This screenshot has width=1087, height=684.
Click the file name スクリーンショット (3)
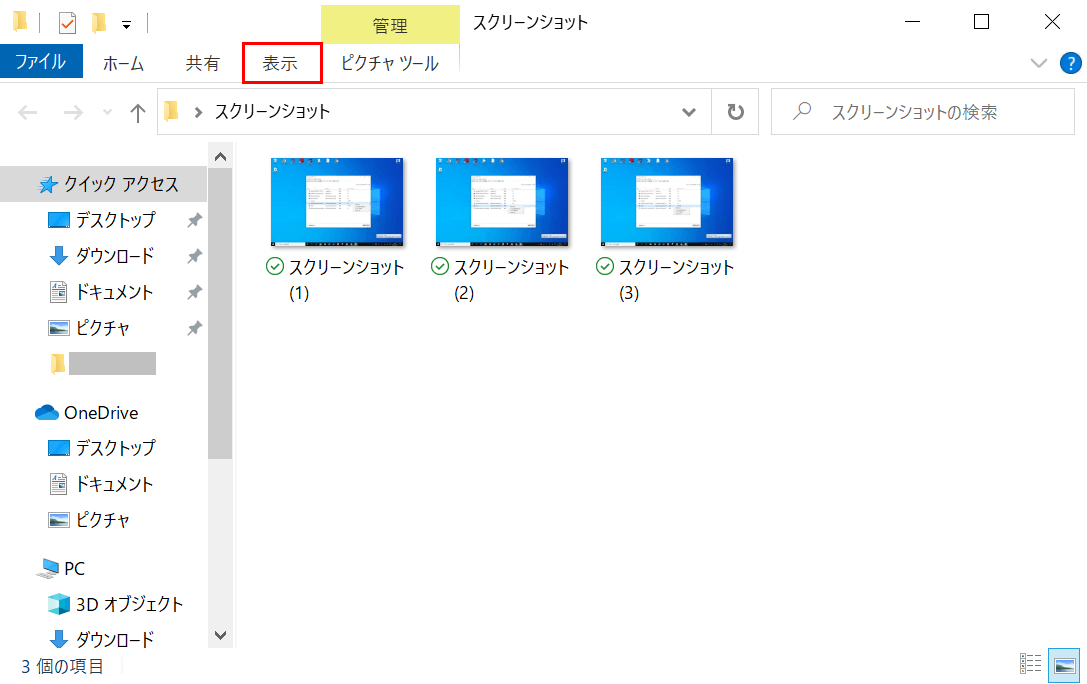point(676,280)
